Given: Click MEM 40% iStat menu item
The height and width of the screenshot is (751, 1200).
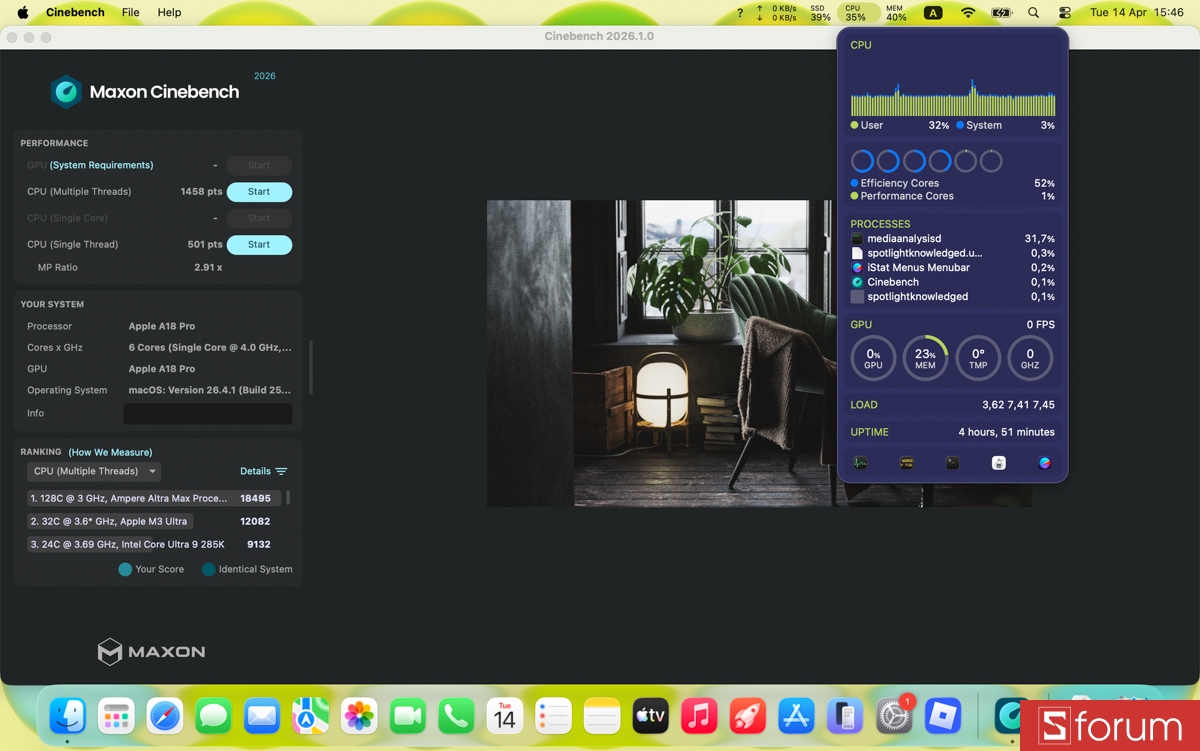Looking at the screenshot, I should point(896,13).
